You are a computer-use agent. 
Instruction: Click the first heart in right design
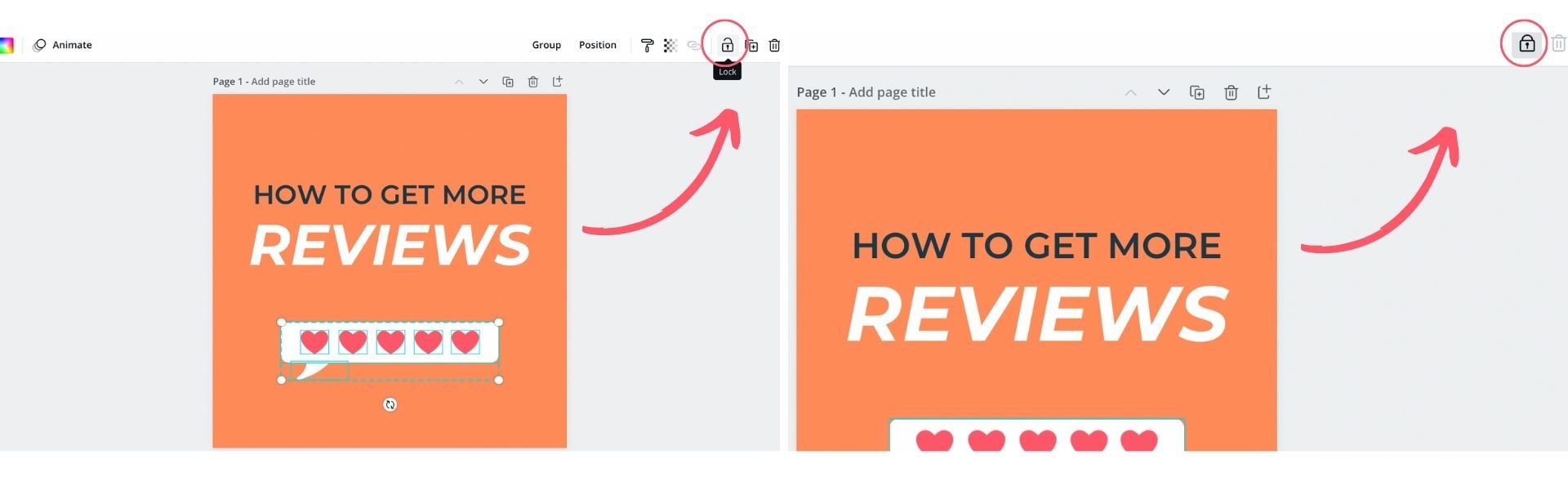coord(934,440)
